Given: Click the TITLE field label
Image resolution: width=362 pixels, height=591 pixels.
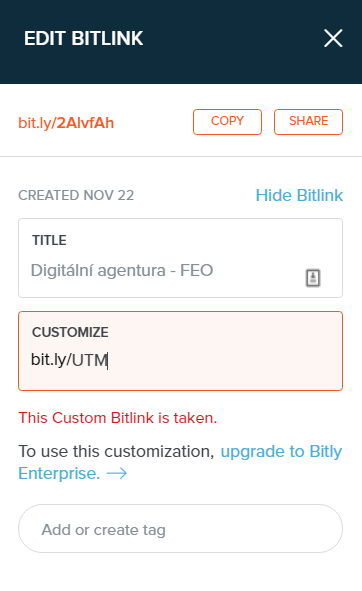Looking at the screenshot, I should point(49,240).
